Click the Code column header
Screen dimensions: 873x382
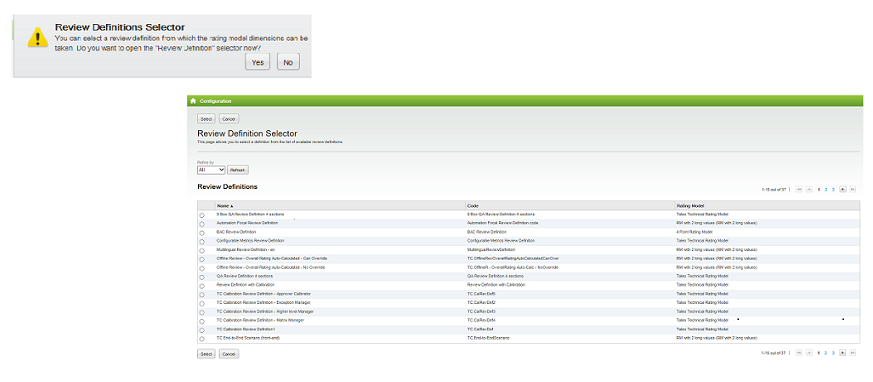(473, 205)
